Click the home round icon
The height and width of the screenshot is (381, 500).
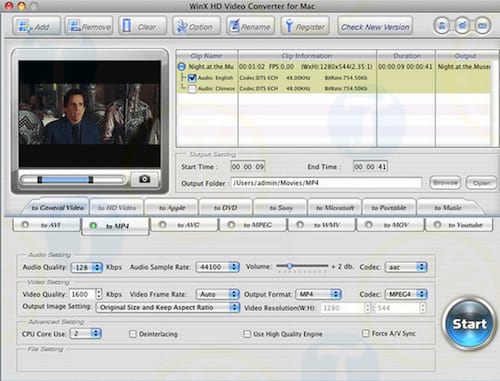[462, 25]
